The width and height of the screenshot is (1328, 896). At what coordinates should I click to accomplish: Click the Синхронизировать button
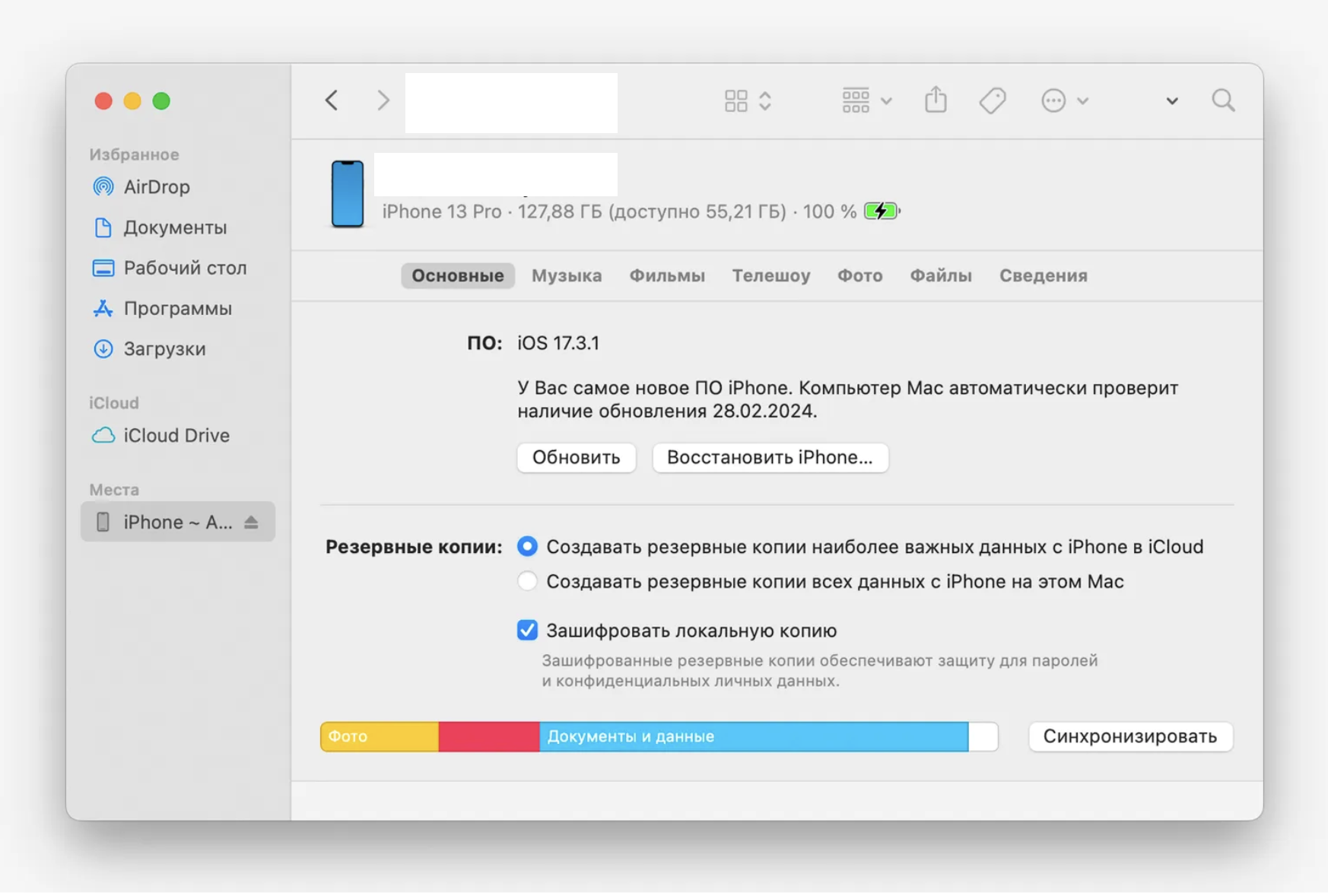(1130, 736)
